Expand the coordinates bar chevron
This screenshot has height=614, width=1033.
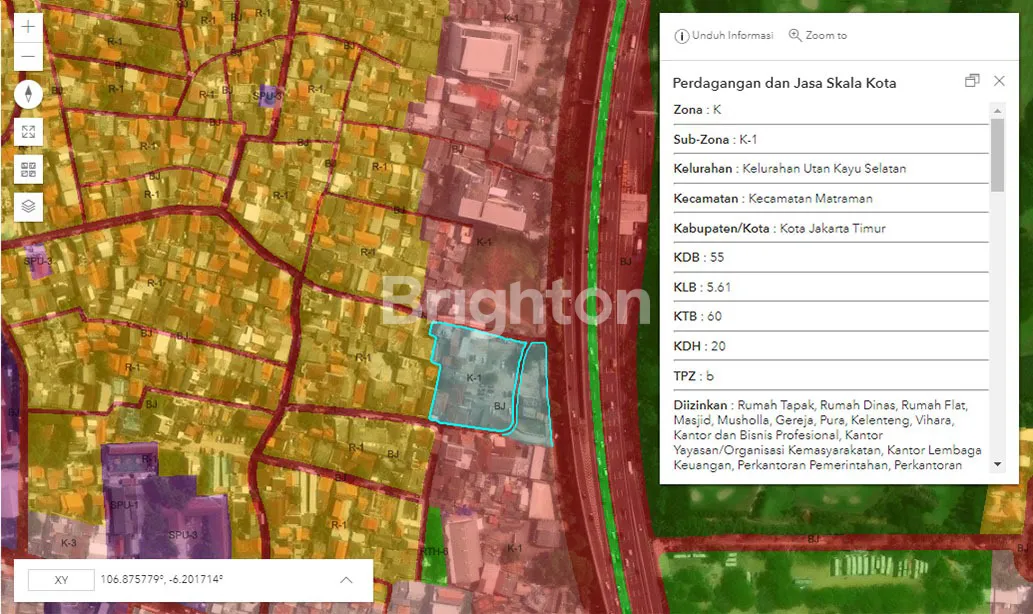(346, 580)
